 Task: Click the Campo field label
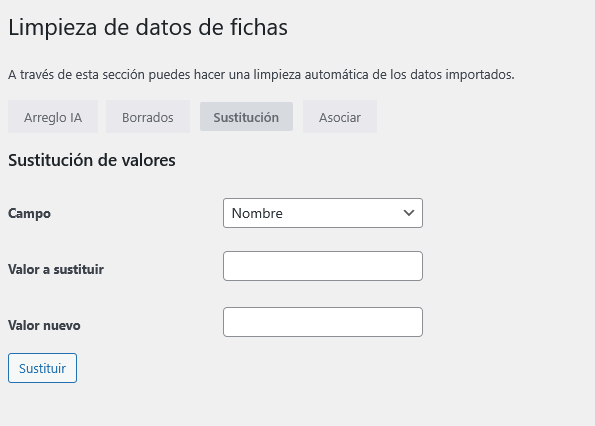[x=29, y=214]
